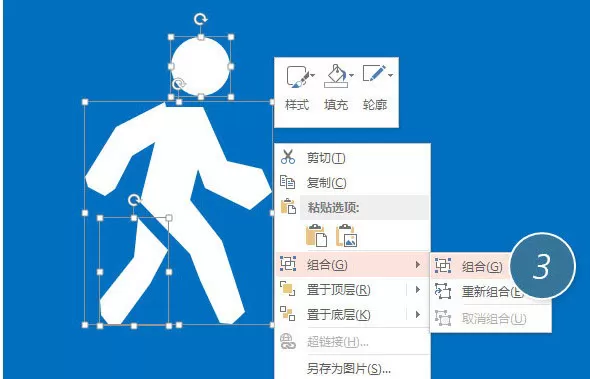590x379 pixels.
Task: Click the regroup icon in the submenu
Action: pyautogui.click(x=443, y=291)
